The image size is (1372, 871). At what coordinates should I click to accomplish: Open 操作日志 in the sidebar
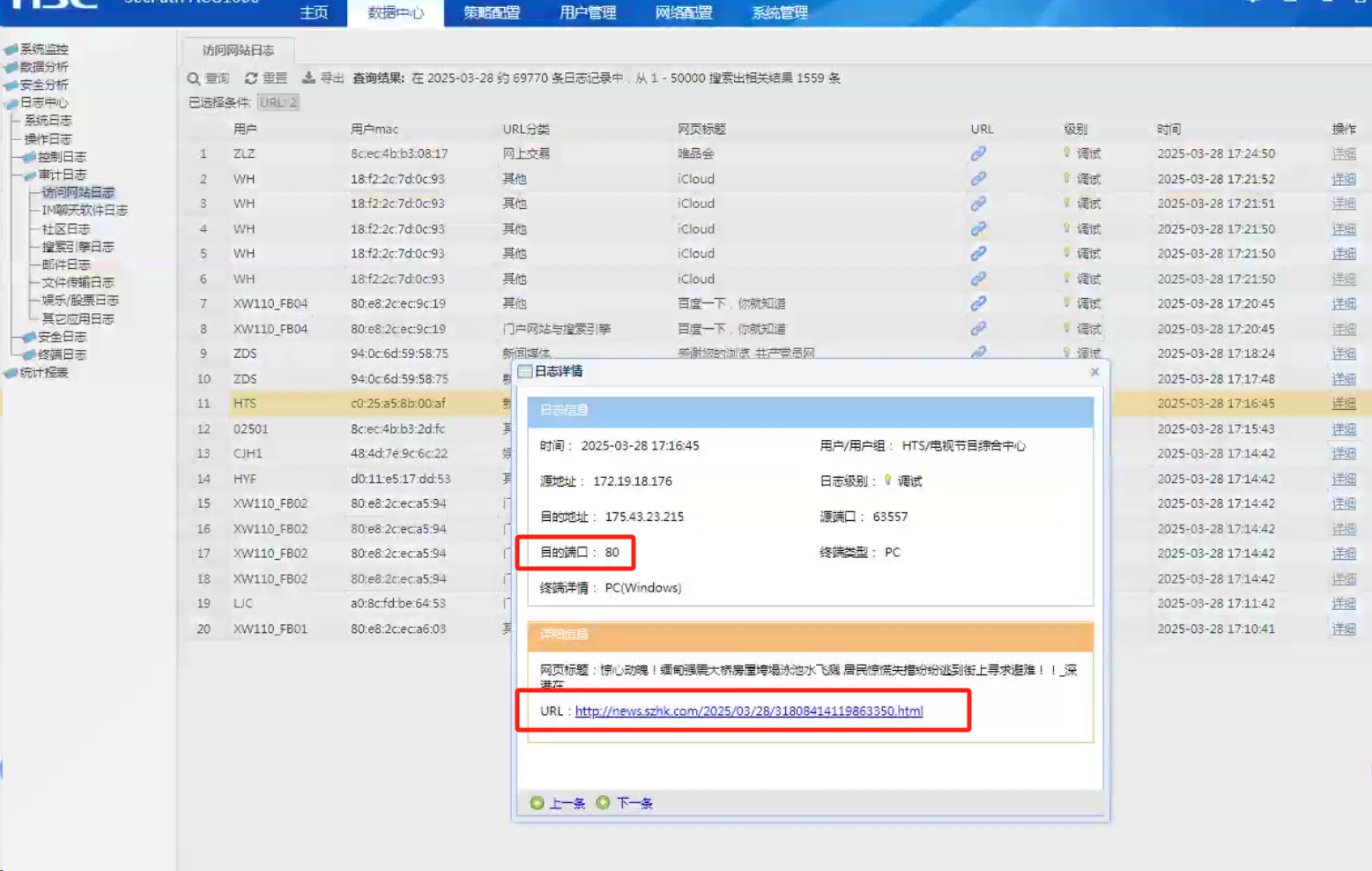tap(48, 139)
